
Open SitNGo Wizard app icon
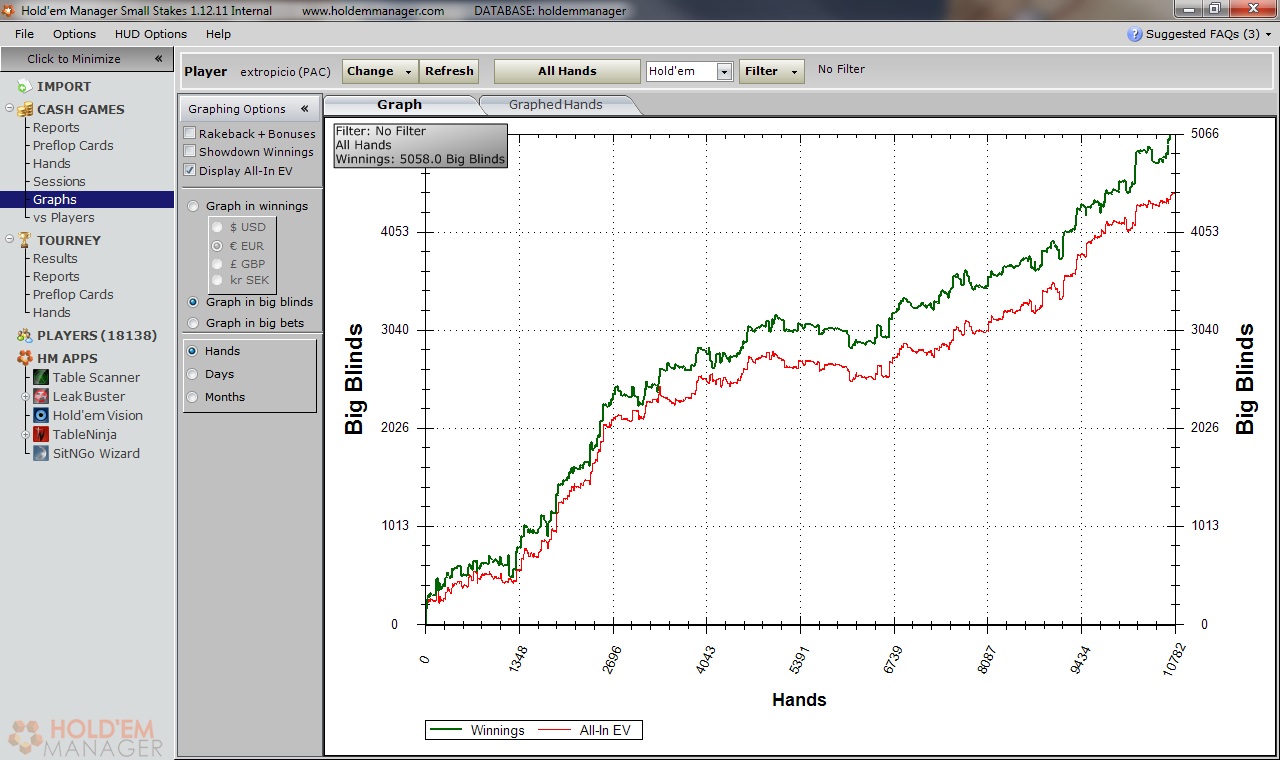41,453
